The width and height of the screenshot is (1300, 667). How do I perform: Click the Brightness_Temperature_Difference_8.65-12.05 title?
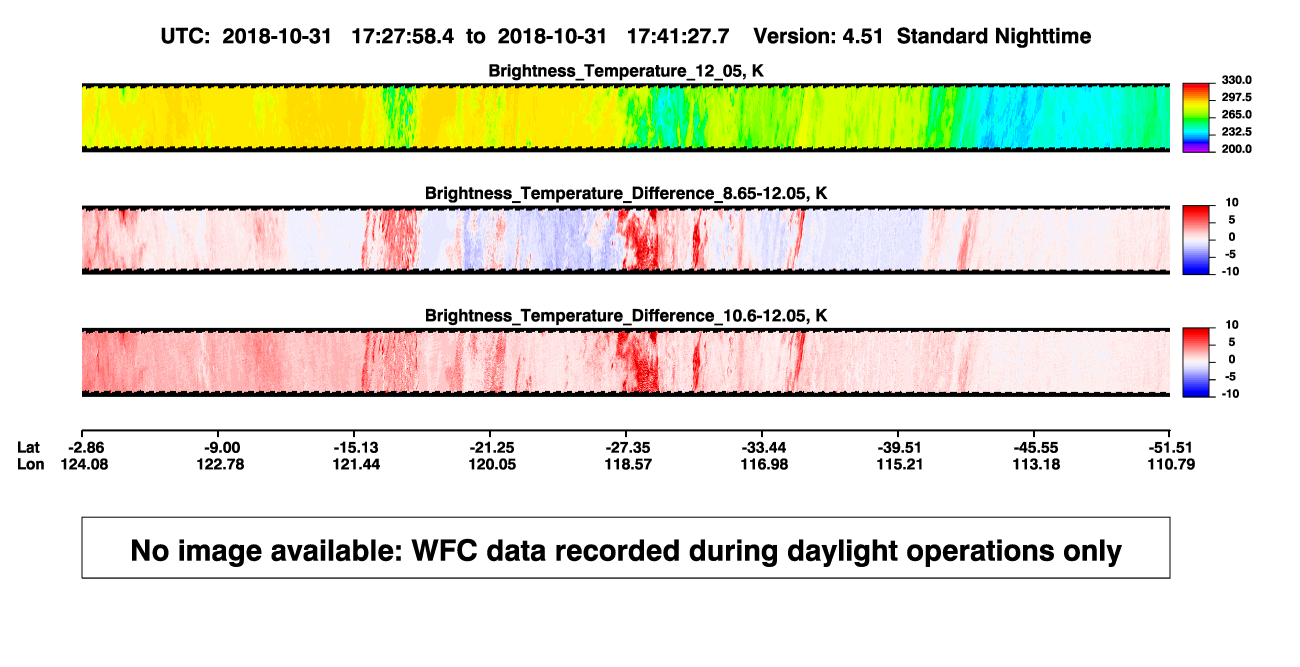tap(626, 193)
